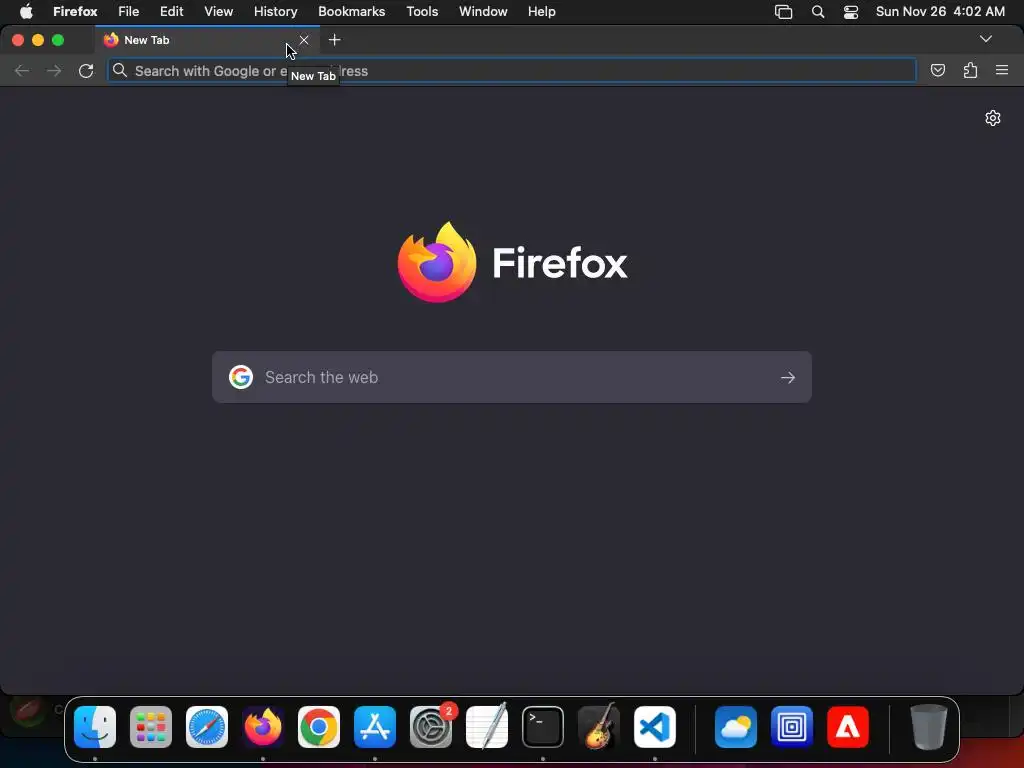The image size is (1024, 768).
Task: Open the blue concentric squares app in Dock
Action: point(792,727)
